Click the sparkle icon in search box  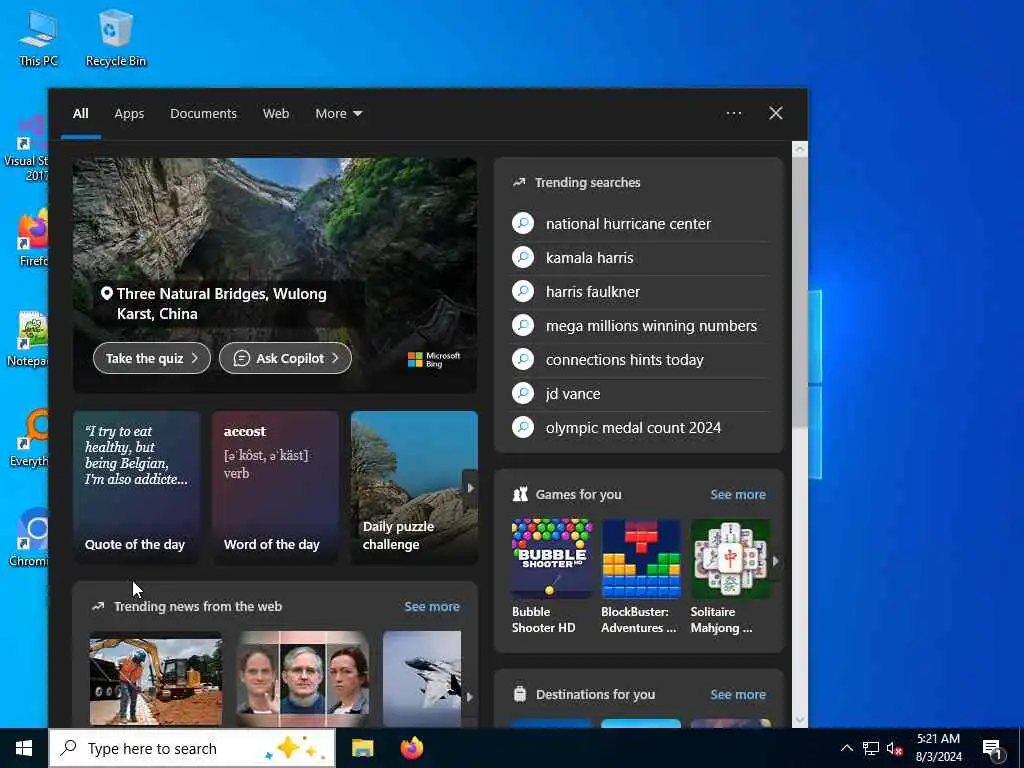pos(294,748)
